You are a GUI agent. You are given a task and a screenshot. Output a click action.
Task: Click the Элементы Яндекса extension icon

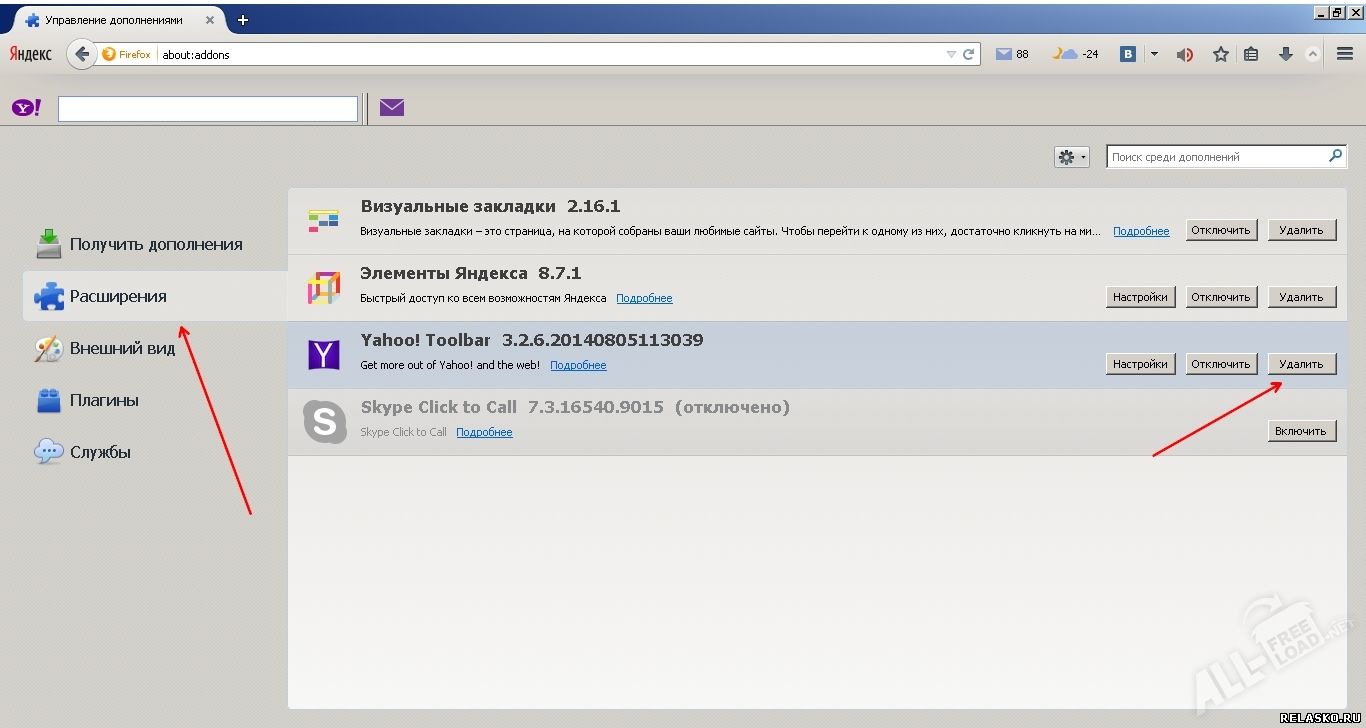pos(323,288)
